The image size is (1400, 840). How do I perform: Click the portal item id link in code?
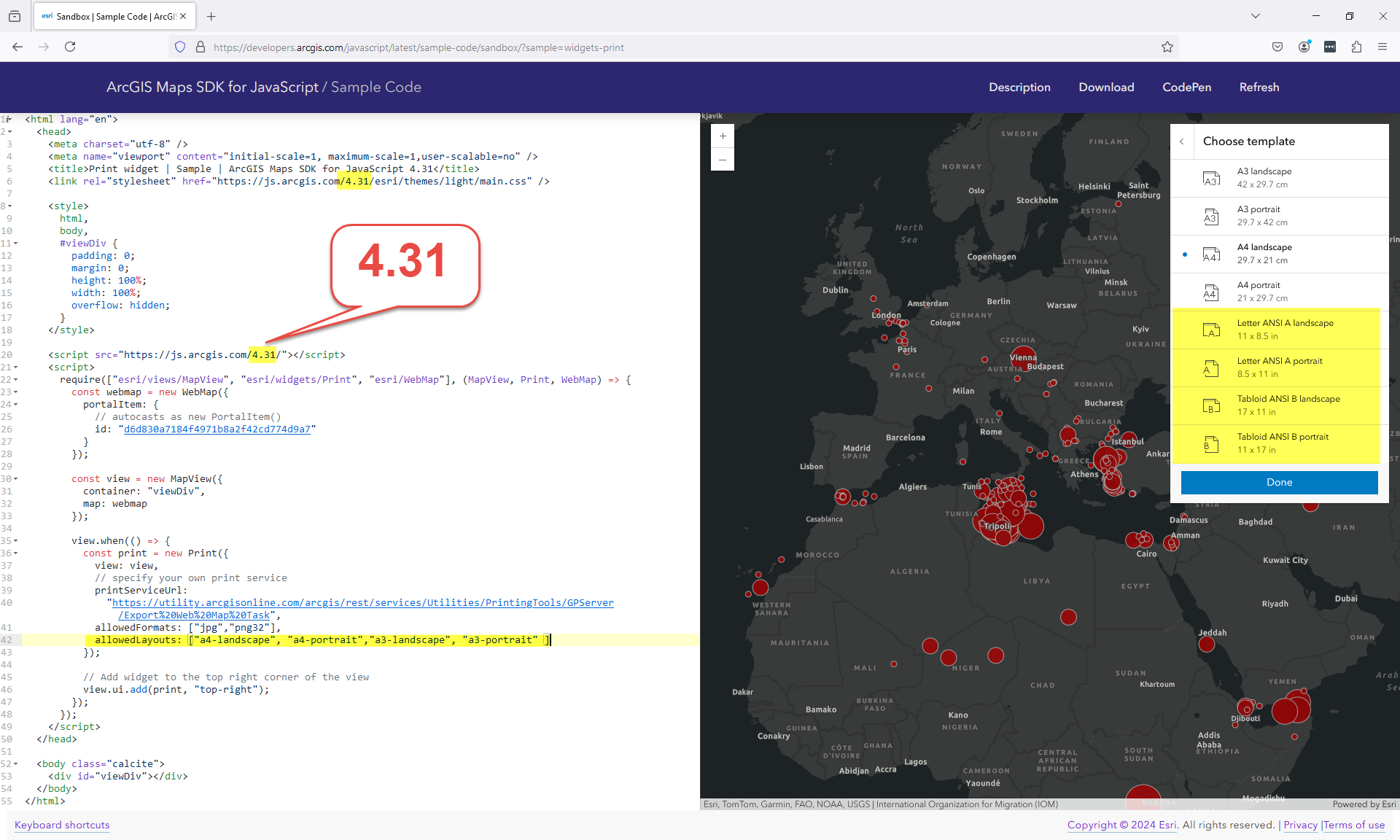click(217, 429)
